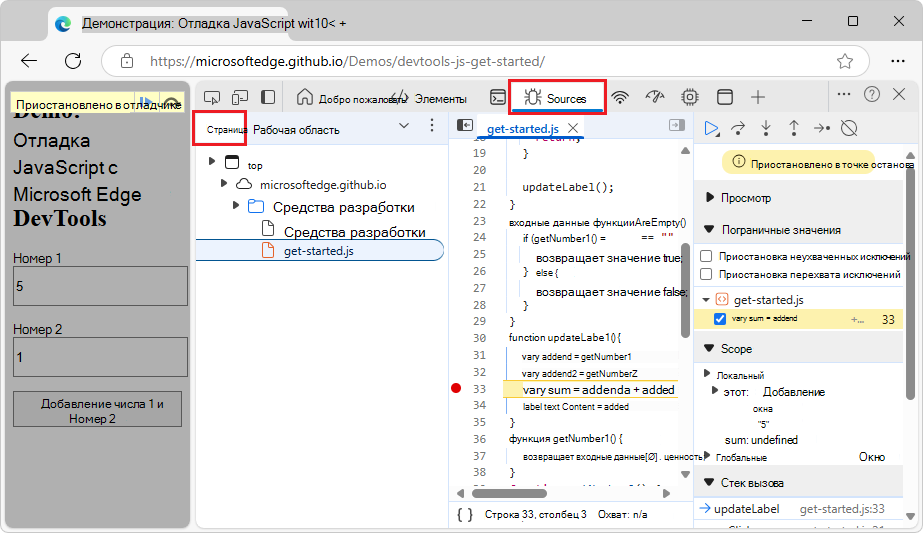Screen dimensions: 923x533
Task: Toggle device emulation mode
Action: tap(240, 97)
